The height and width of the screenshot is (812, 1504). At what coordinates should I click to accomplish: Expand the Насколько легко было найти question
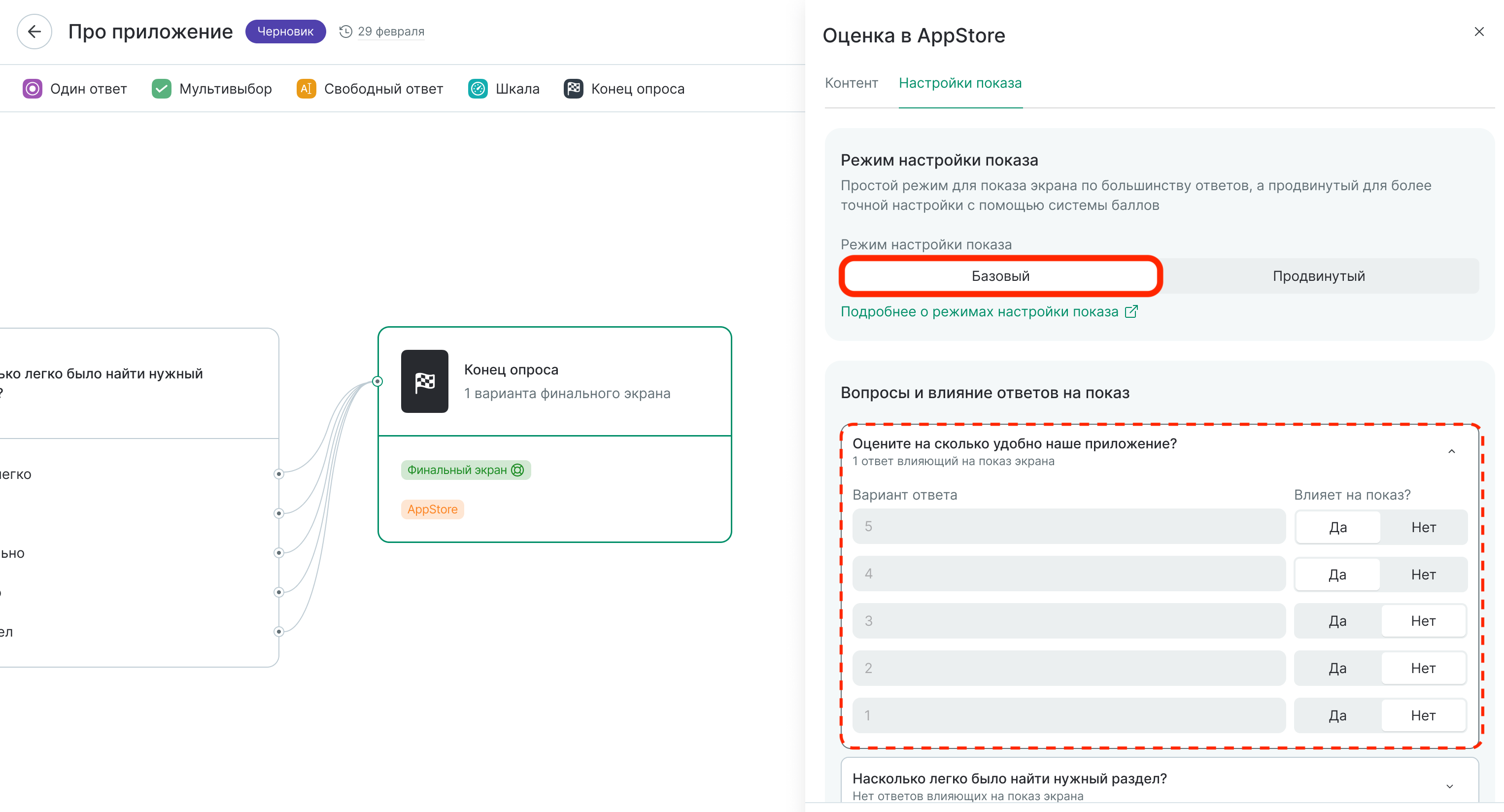click(x=1449, y=786)
